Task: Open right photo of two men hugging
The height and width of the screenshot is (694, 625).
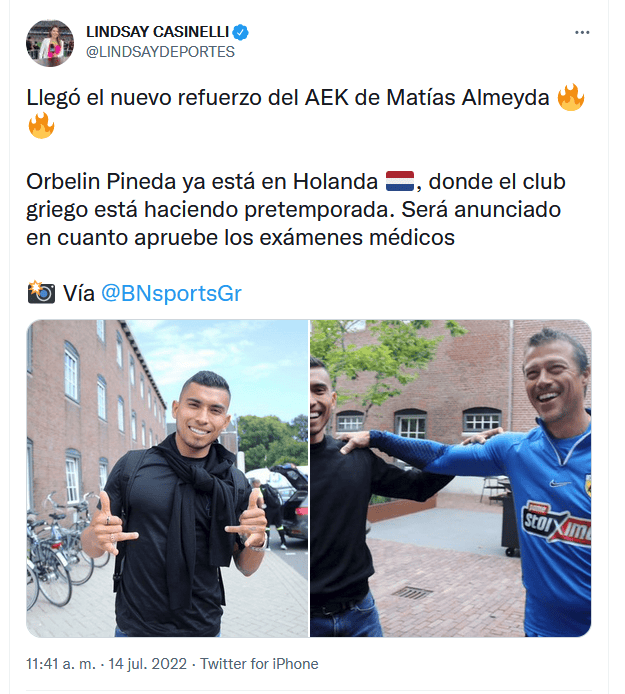Action: [x=451, y=478]
